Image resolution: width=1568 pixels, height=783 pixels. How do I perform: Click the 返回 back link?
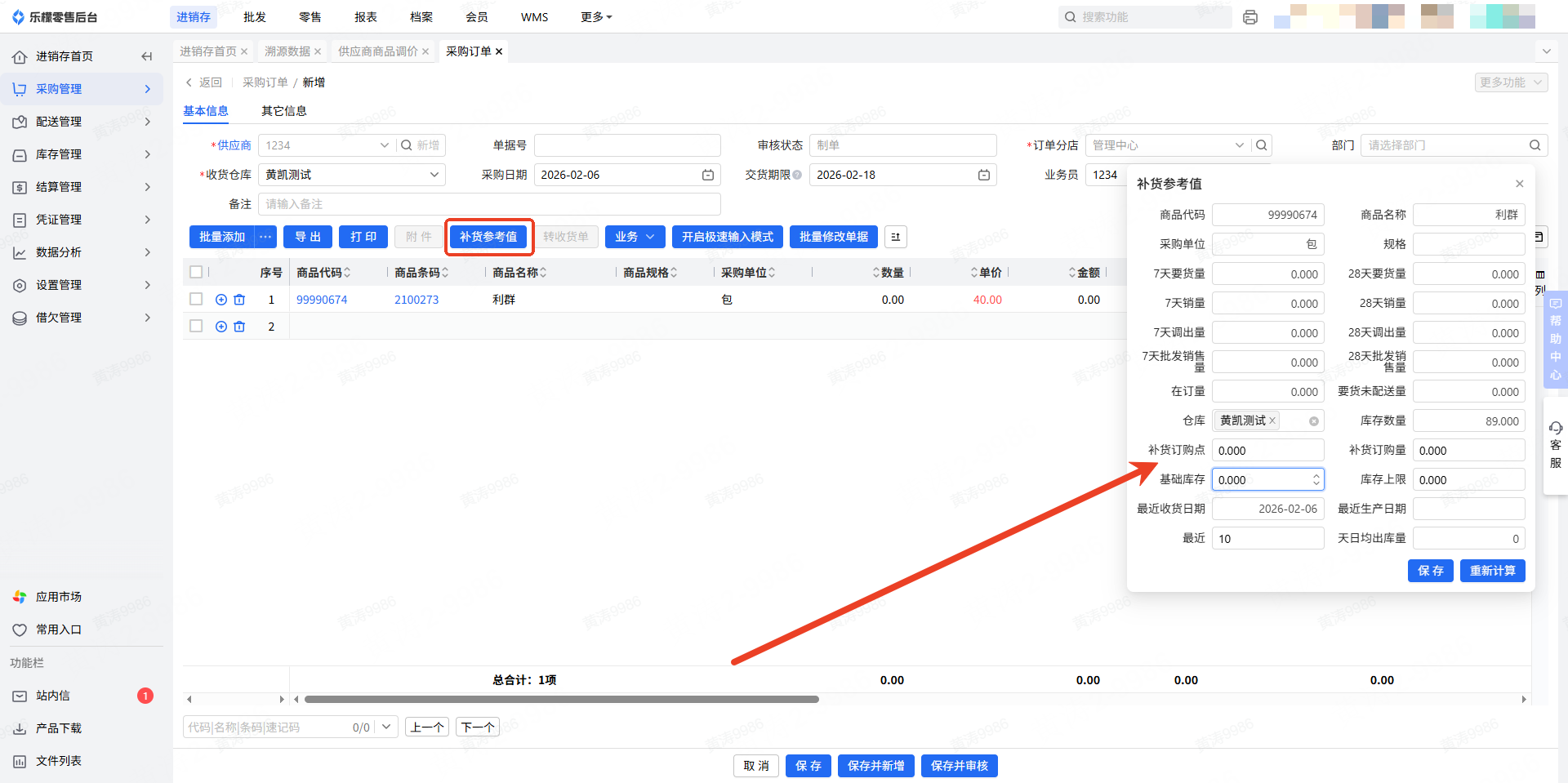point(204,82)
